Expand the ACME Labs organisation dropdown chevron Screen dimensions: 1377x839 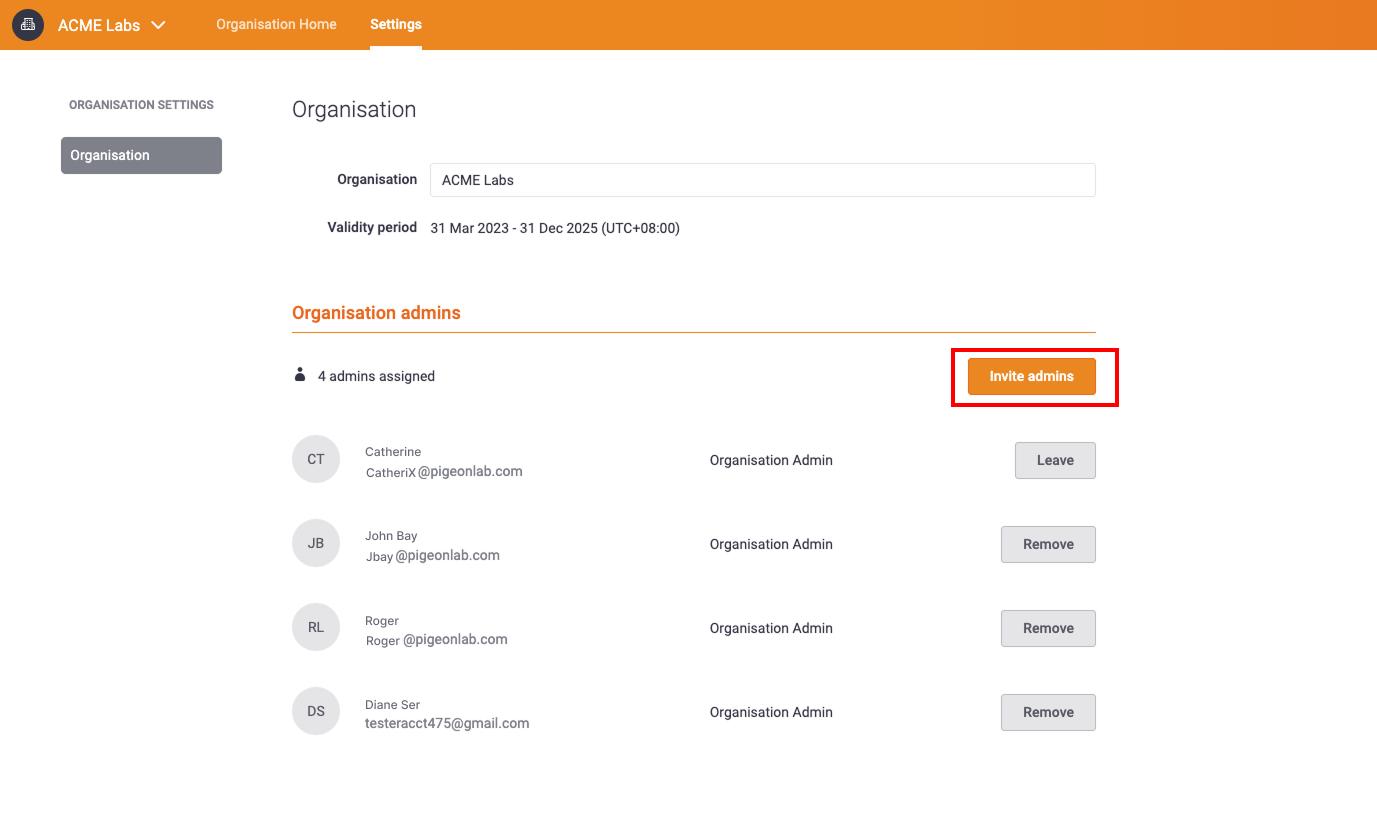pos(158,25)
